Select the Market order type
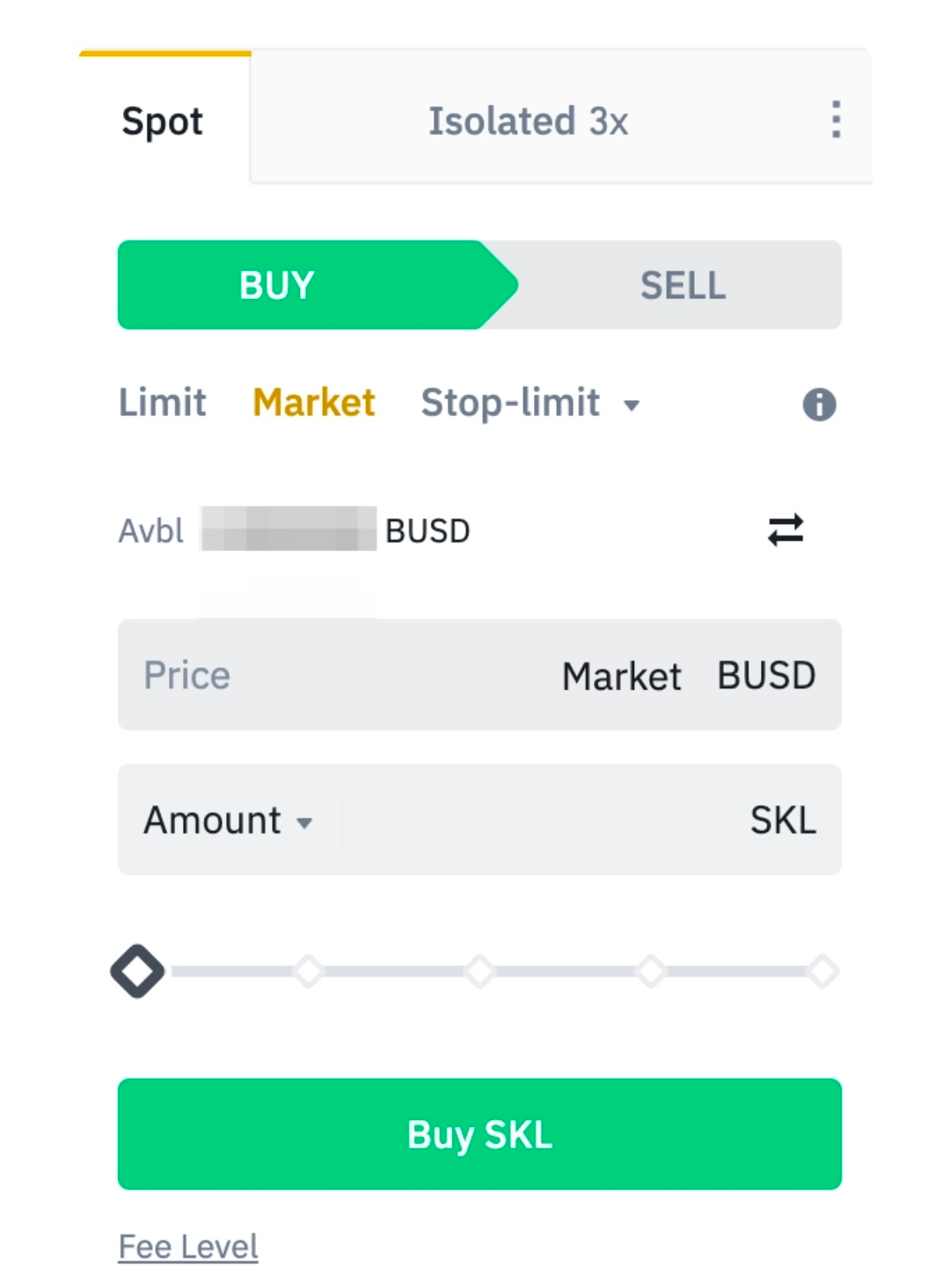 click(314, 403)
